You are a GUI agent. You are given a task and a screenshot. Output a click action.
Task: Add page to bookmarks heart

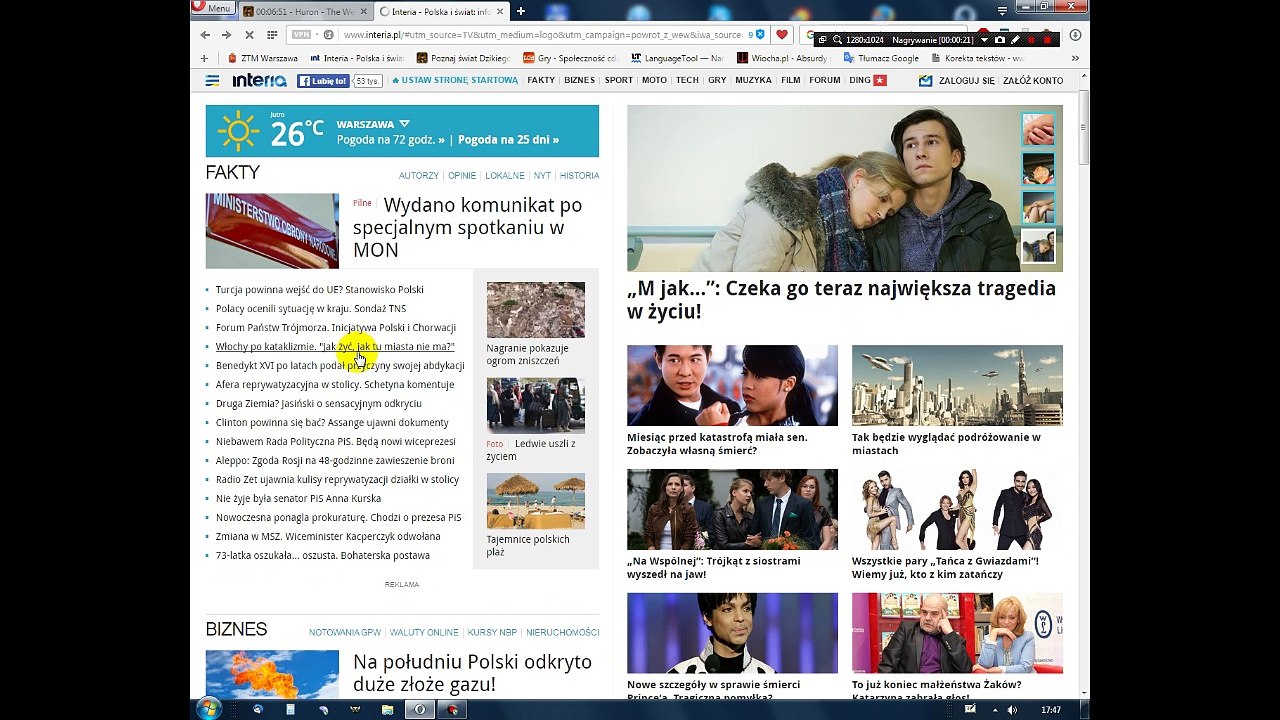click(782, 35)
